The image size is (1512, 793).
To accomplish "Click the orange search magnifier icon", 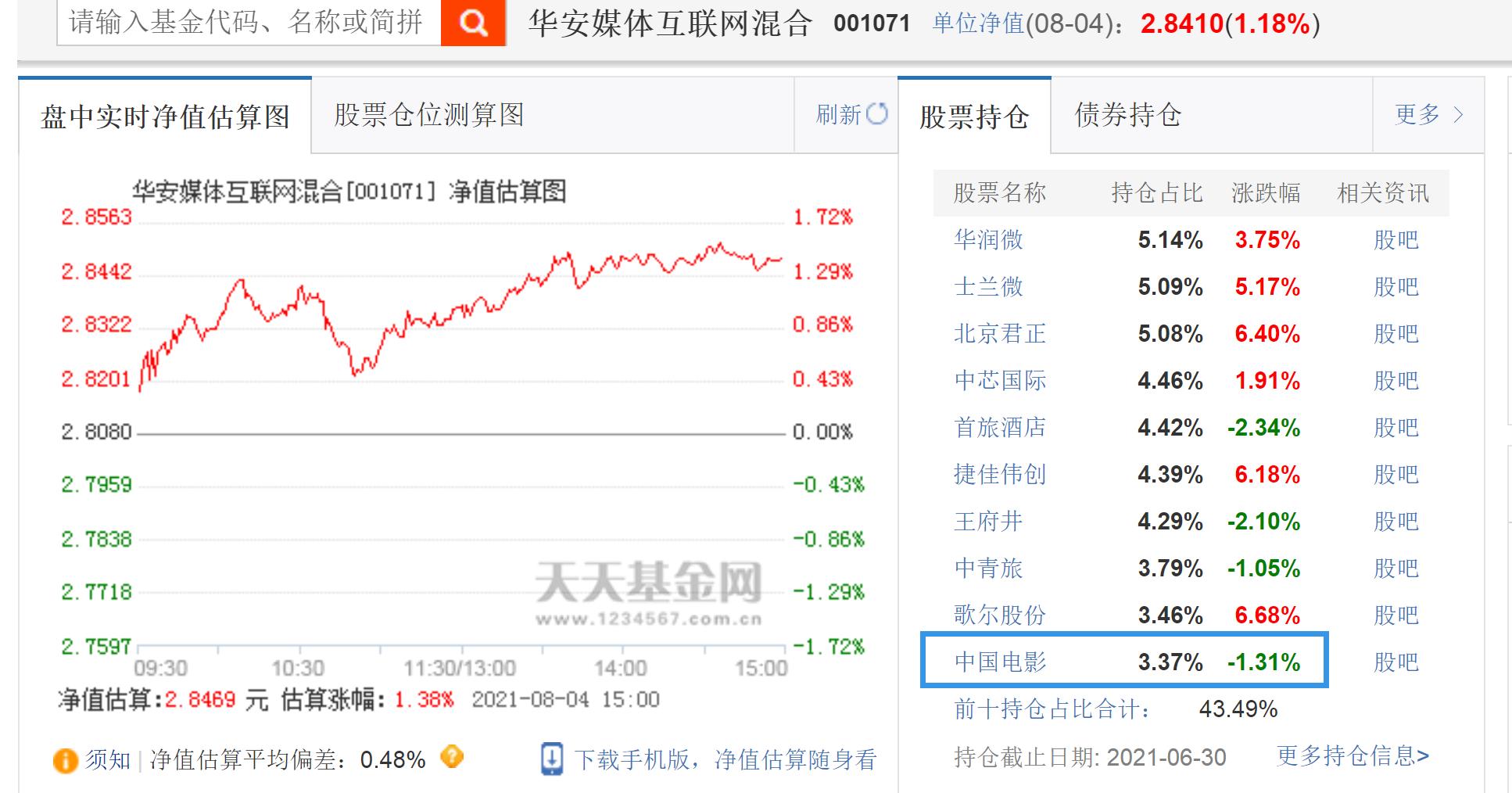I will click(x=472, y=23).
